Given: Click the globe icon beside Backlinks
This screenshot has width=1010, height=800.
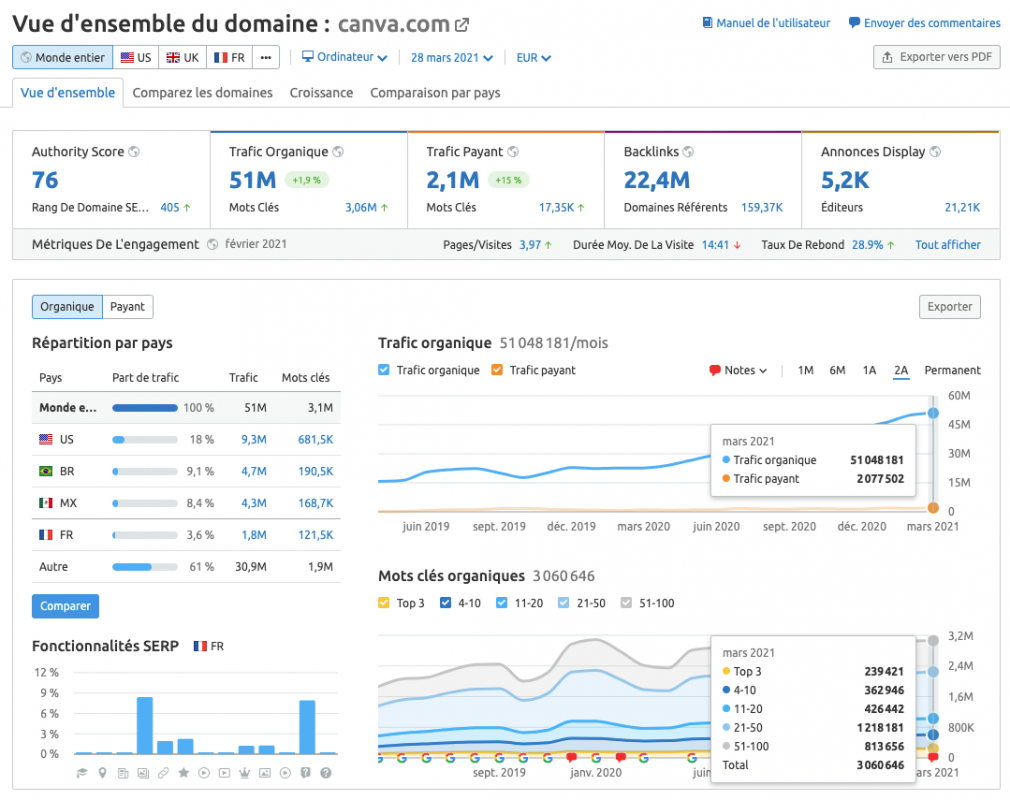Looking at the screenshot, I should 688,152.
